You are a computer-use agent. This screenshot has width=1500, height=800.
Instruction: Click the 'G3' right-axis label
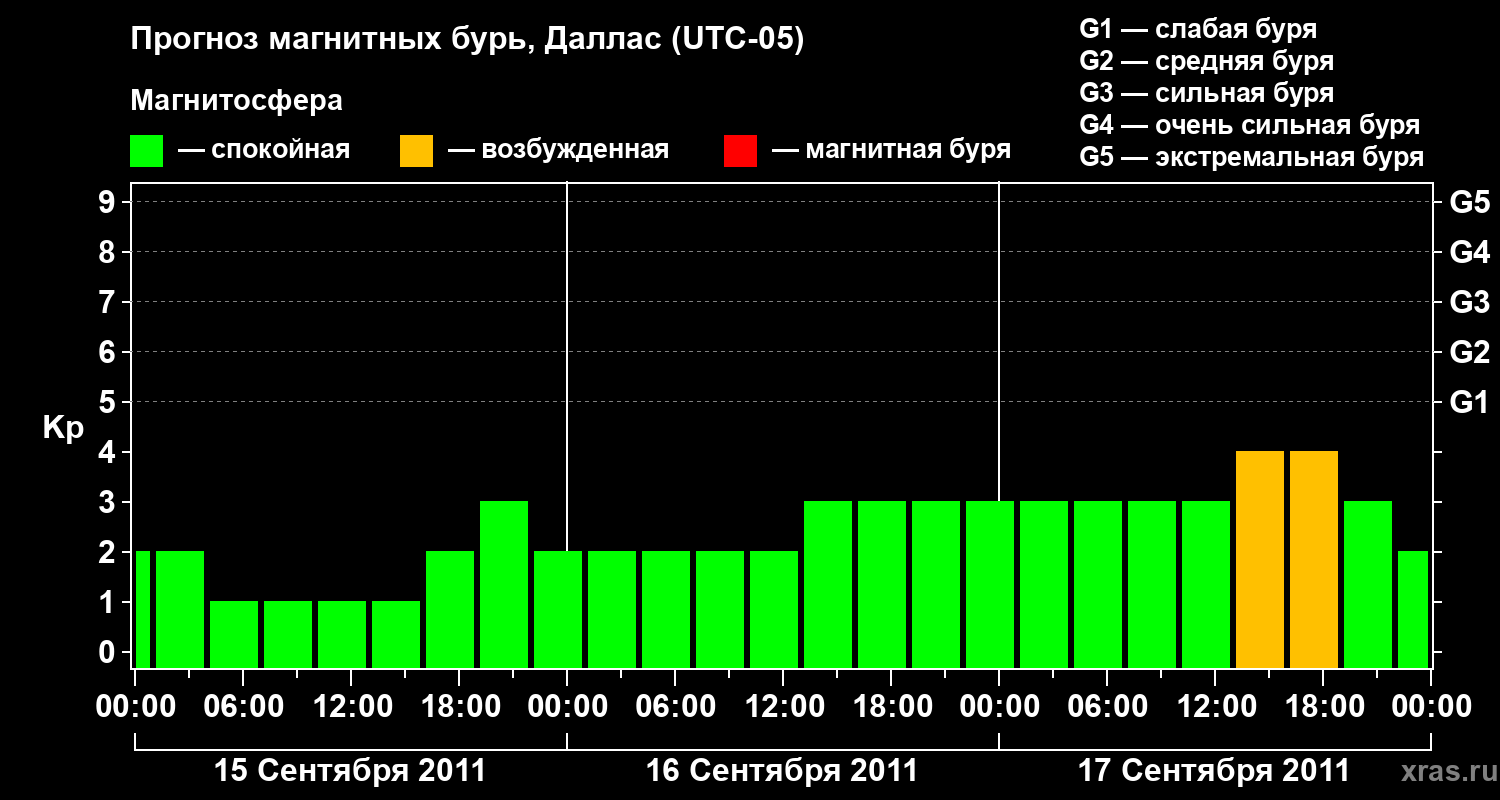(x=1469, y=303)
